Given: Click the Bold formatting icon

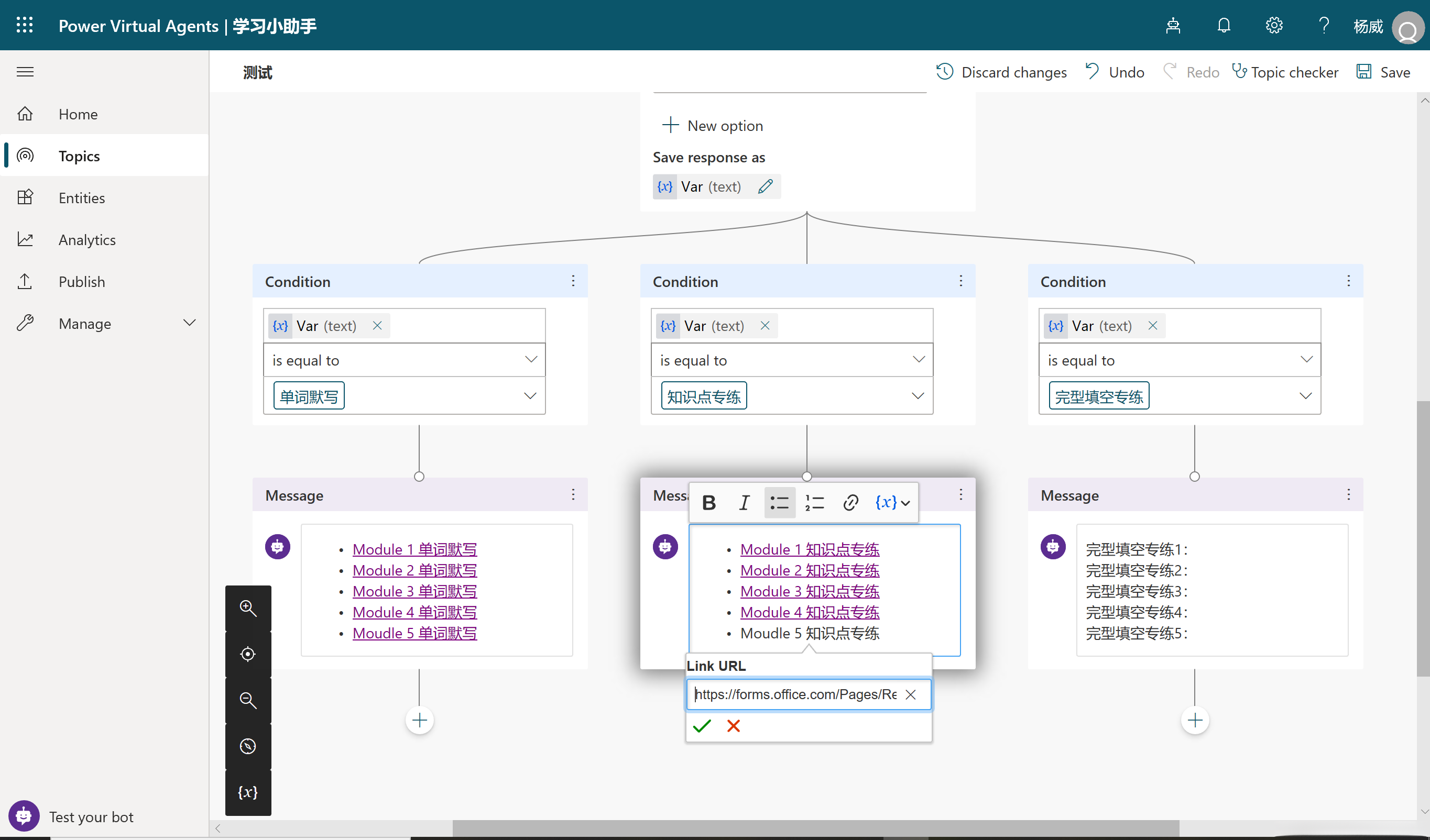Looking at the screenshot, I should click(709, 503).
